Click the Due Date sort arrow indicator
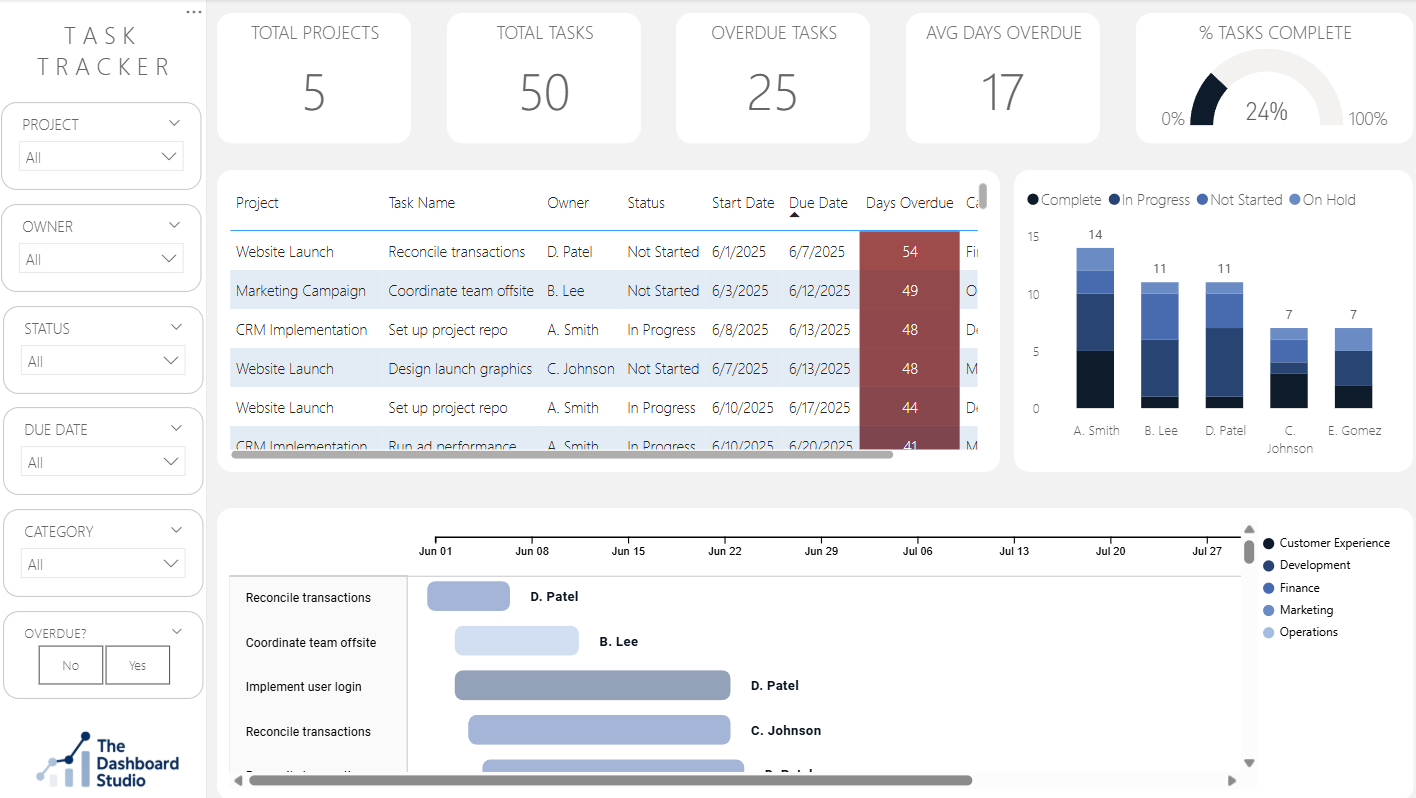1416x798 pixels. (x=795, y=215)
